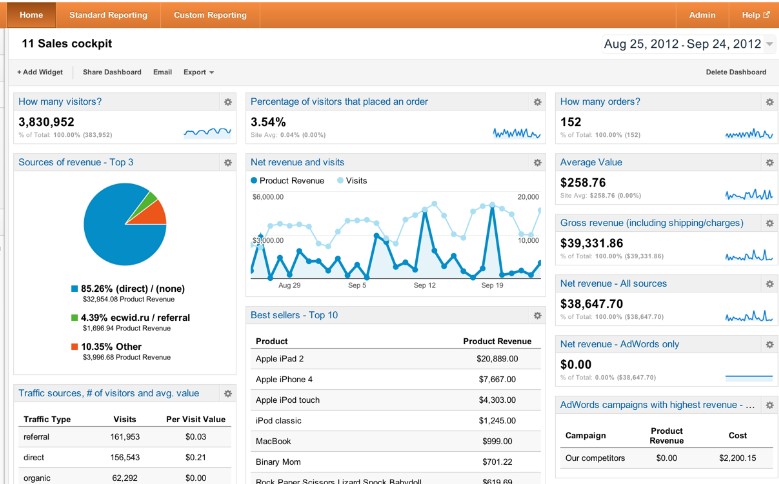779x484 pixels.
Task: Open the Help link
Action: click(755, 15)
